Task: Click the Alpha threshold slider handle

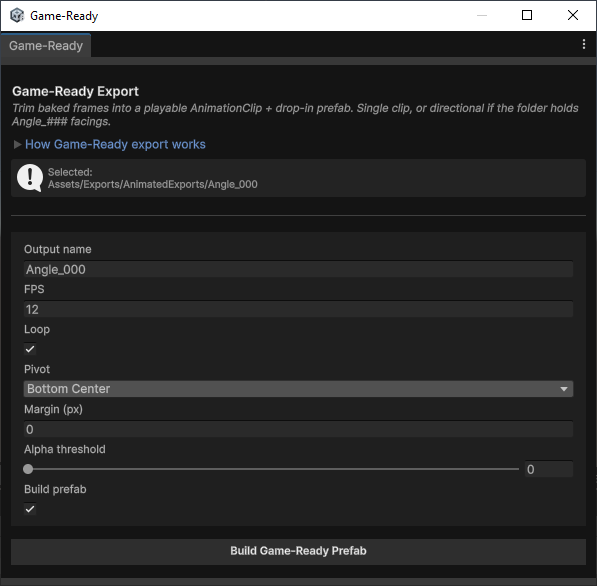Action: [x=28, y=469]
